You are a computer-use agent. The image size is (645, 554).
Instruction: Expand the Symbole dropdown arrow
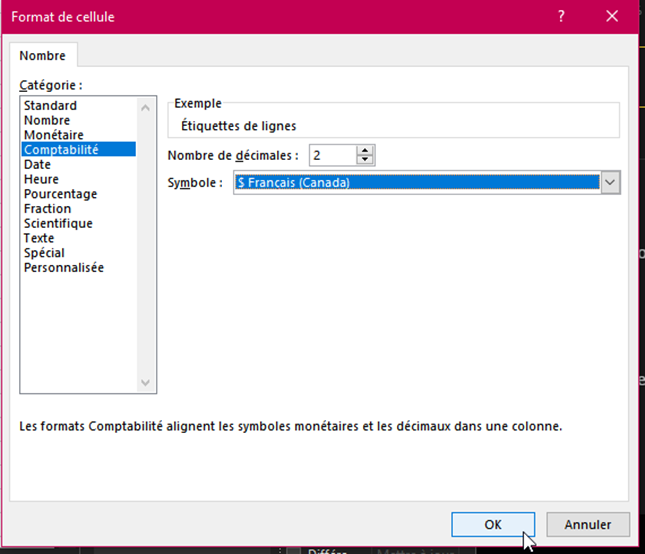[x=611, y=183]
